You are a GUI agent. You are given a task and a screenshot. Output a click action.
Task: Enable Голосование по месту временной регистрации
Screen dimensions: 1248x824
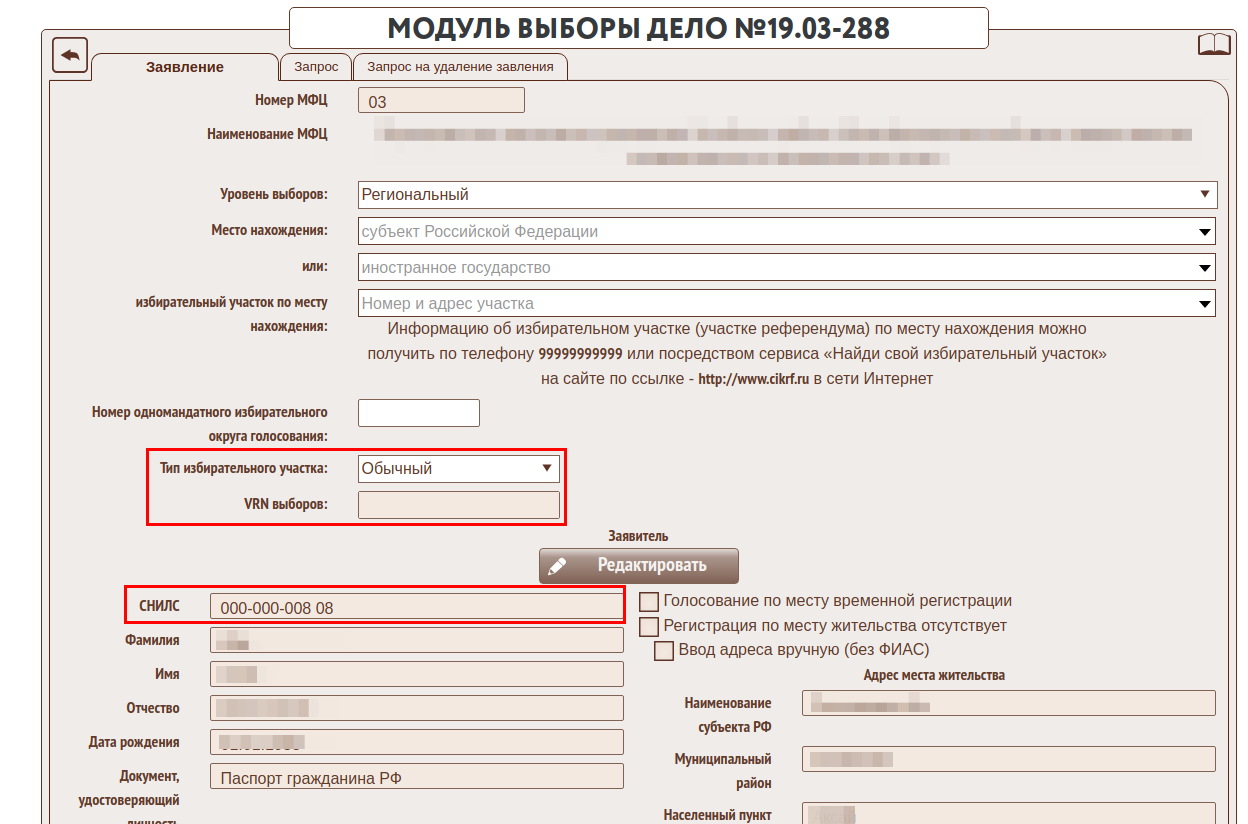point(649,602)
